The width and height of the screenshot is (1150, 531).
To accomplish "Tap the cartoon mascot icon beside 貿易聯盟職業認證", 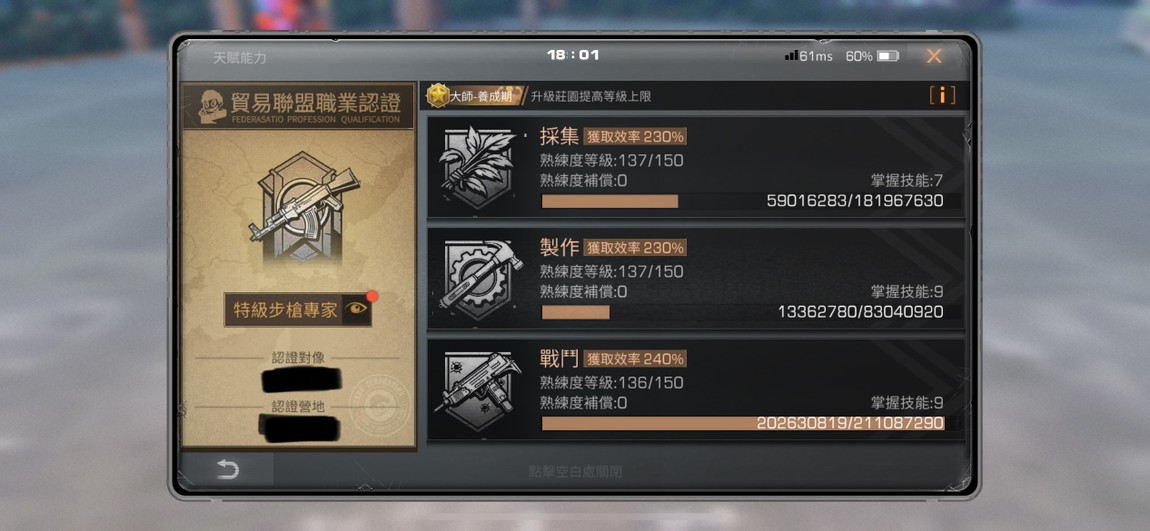I will click(210, 106).
